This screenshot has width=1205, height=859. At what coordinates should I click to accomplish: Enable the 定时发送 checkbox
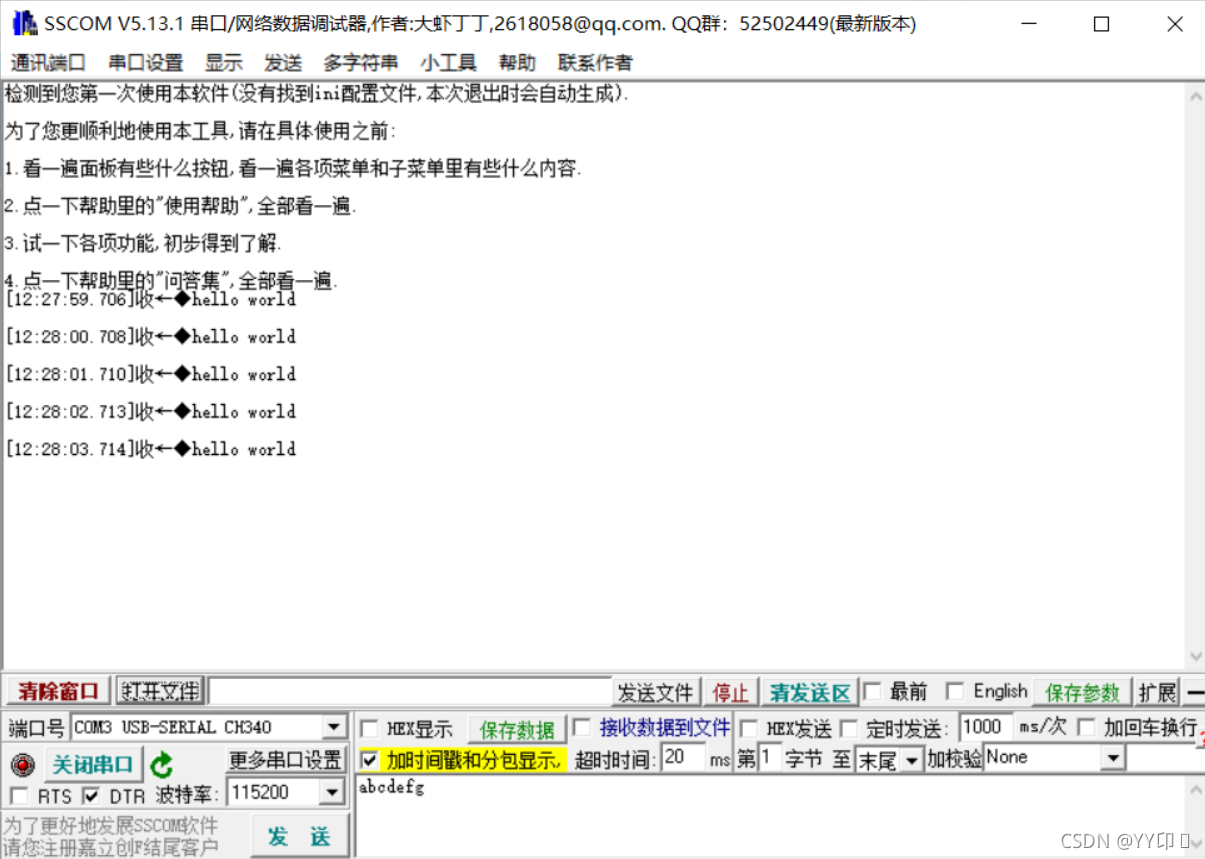[x=848, y=729]
